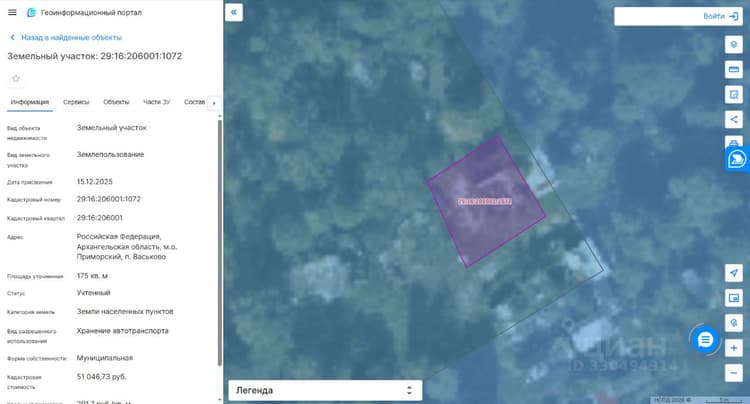
Task: Expand the Легенда dropdown
Action: pyautogui.click(x=325, y=390)
